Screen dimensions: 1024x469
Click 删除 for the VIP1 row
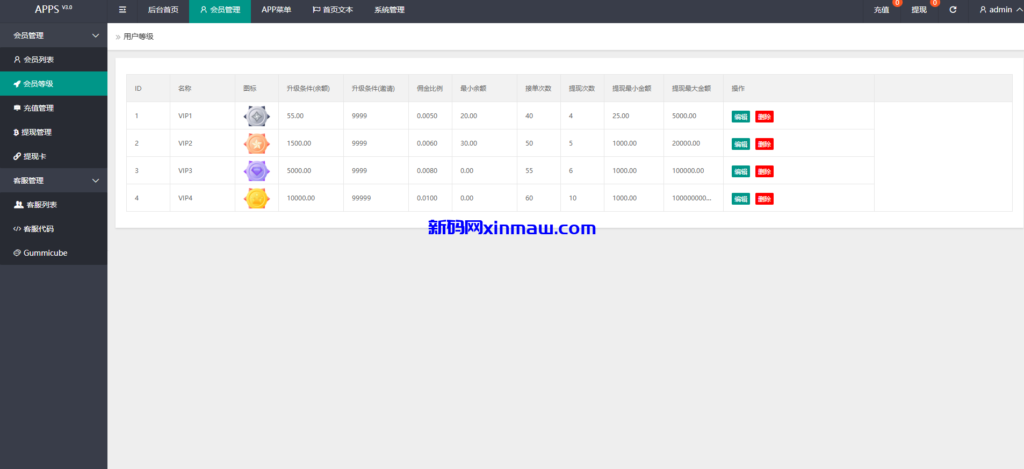pos(764,117)
